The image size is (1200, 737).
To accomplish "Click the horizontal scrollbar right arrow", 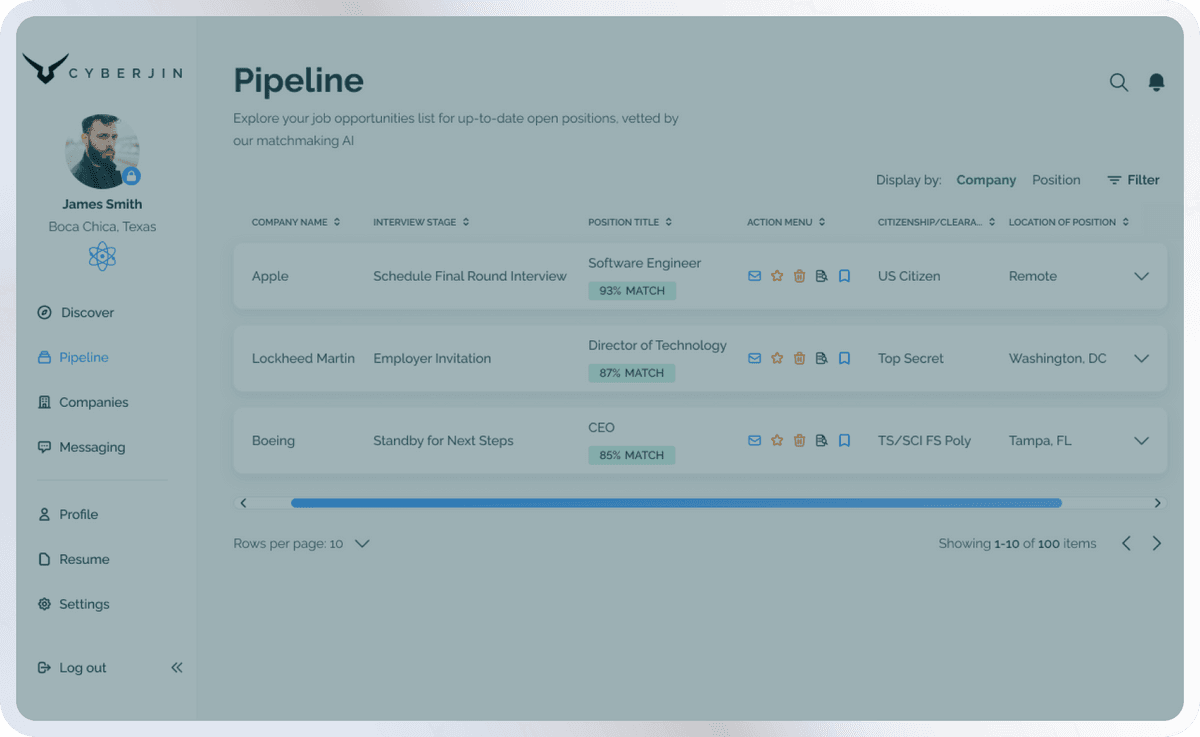I will tap(1158, 503).
